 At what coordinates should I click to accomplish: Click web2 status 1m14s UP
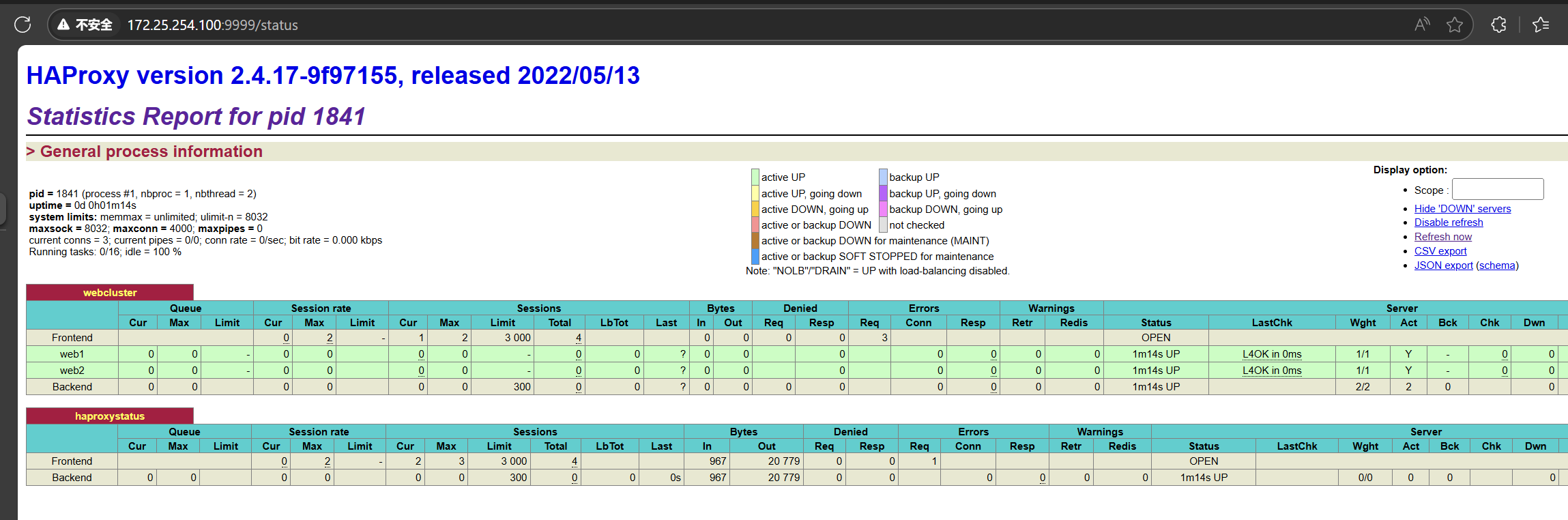pyautogui.click(x=1156, y=370)
